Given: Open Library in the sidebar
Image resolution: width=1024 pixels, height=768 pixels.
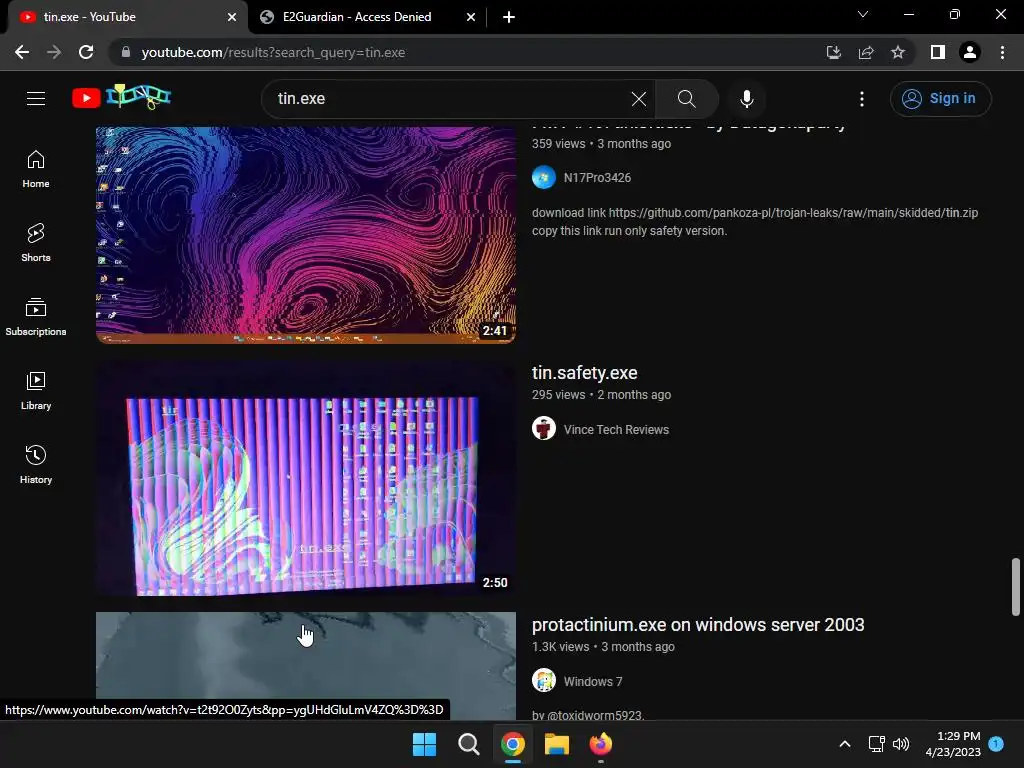Looking at the screenshot, I should coord(36,391).
